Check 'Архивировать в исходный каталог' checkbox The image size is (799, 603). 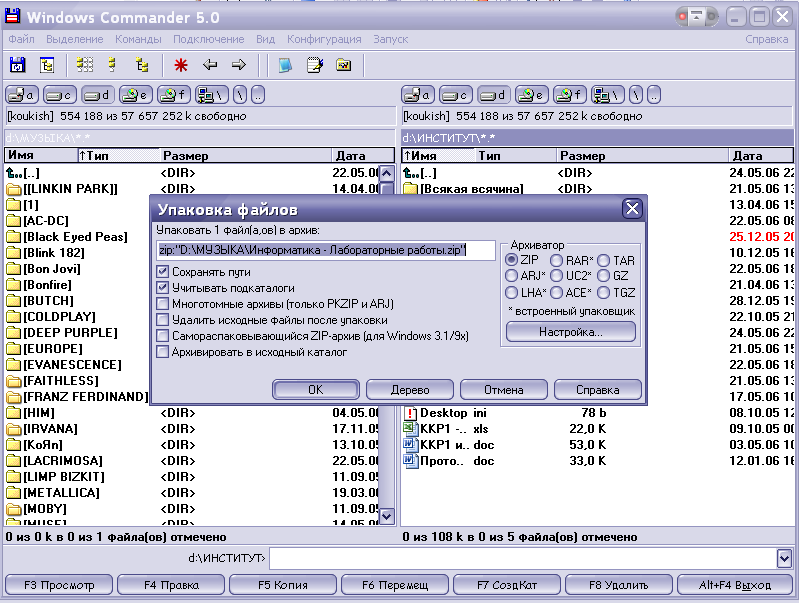[163, 352]
